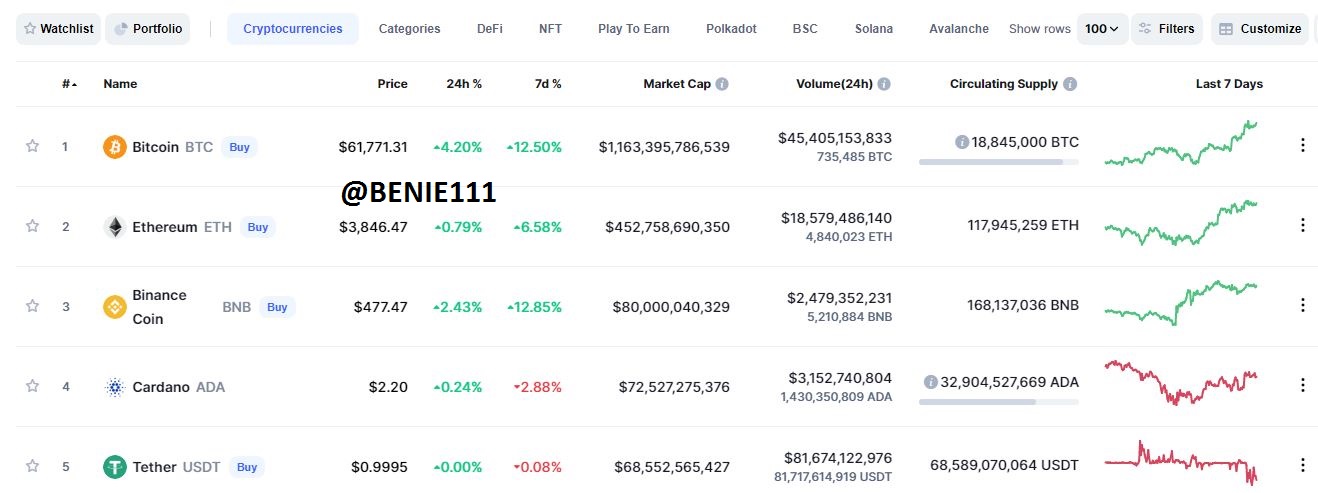Open the Customize columns option
The height and width of the screenshot is (493, 1318).
click(1259, 29)
